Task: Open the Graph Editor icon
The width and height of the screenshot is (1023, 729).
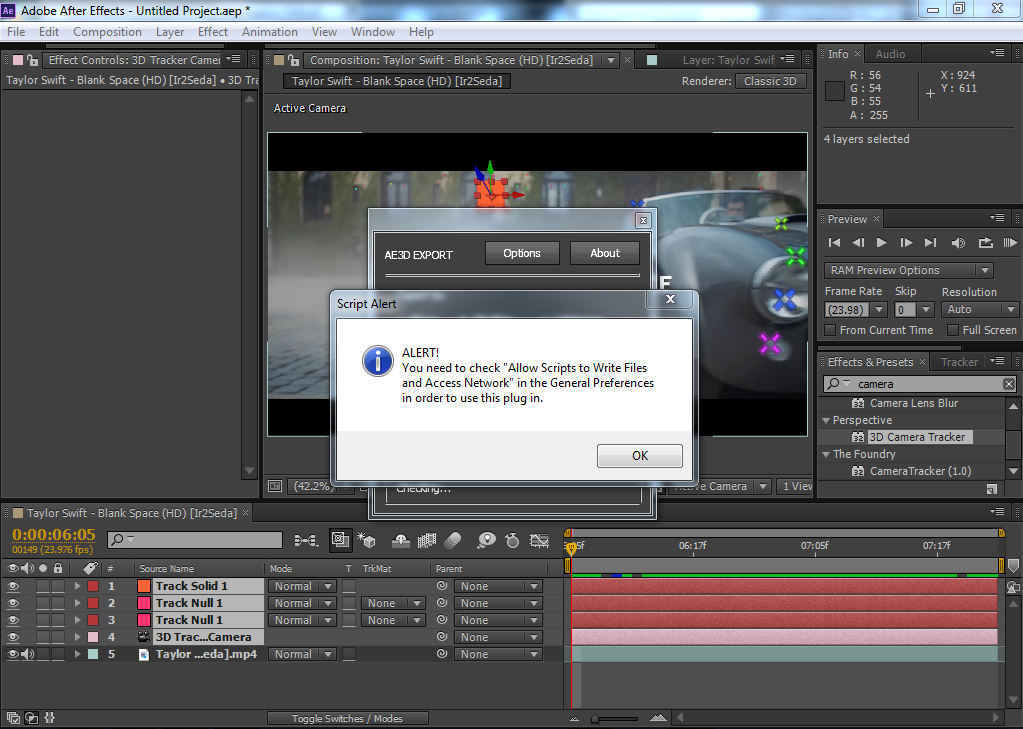Action: pyautogui.click(x=539, y=540)
